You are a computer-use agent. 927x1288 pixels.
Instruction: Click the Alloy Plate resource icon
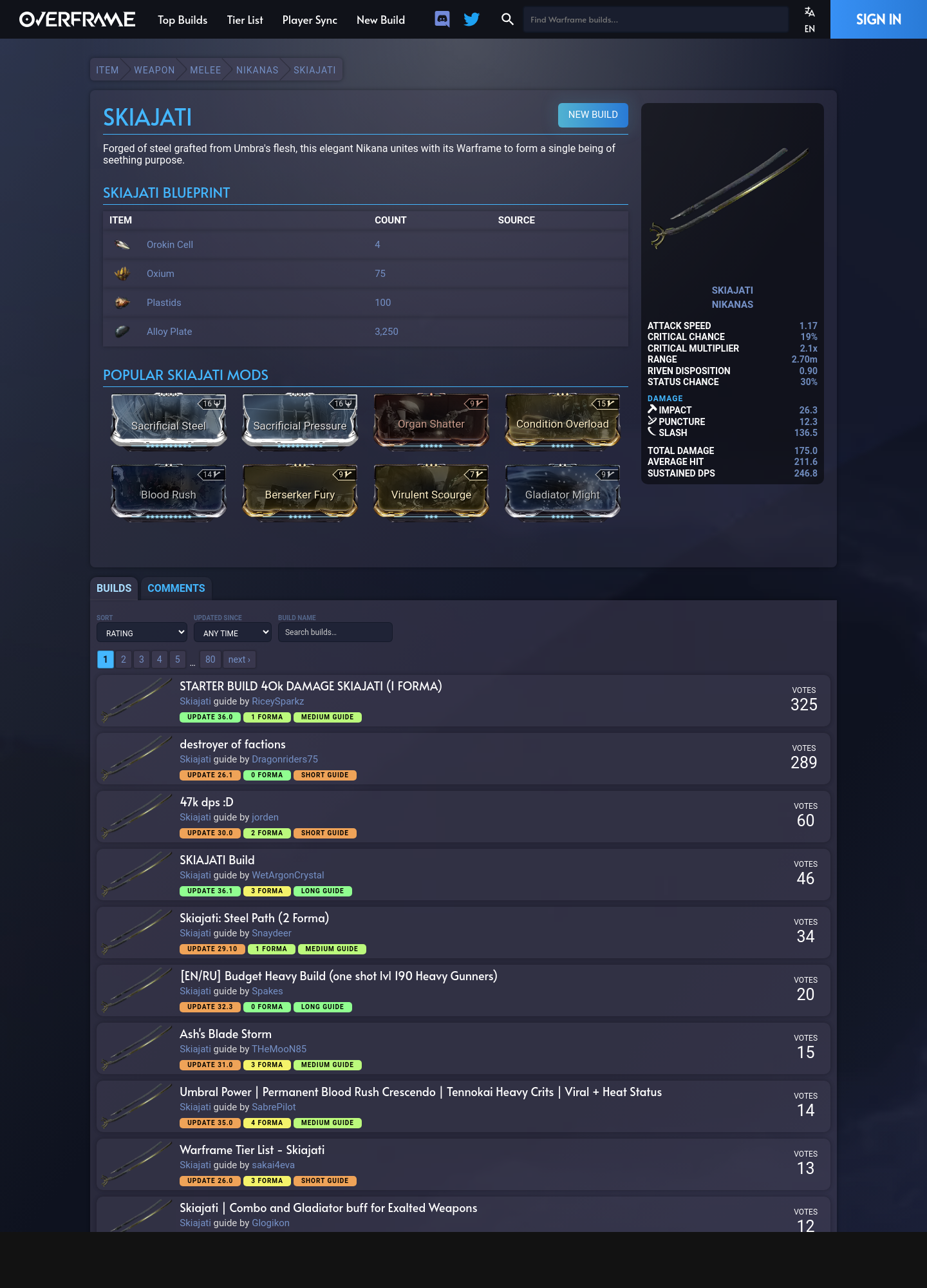(x=122, y=332)
